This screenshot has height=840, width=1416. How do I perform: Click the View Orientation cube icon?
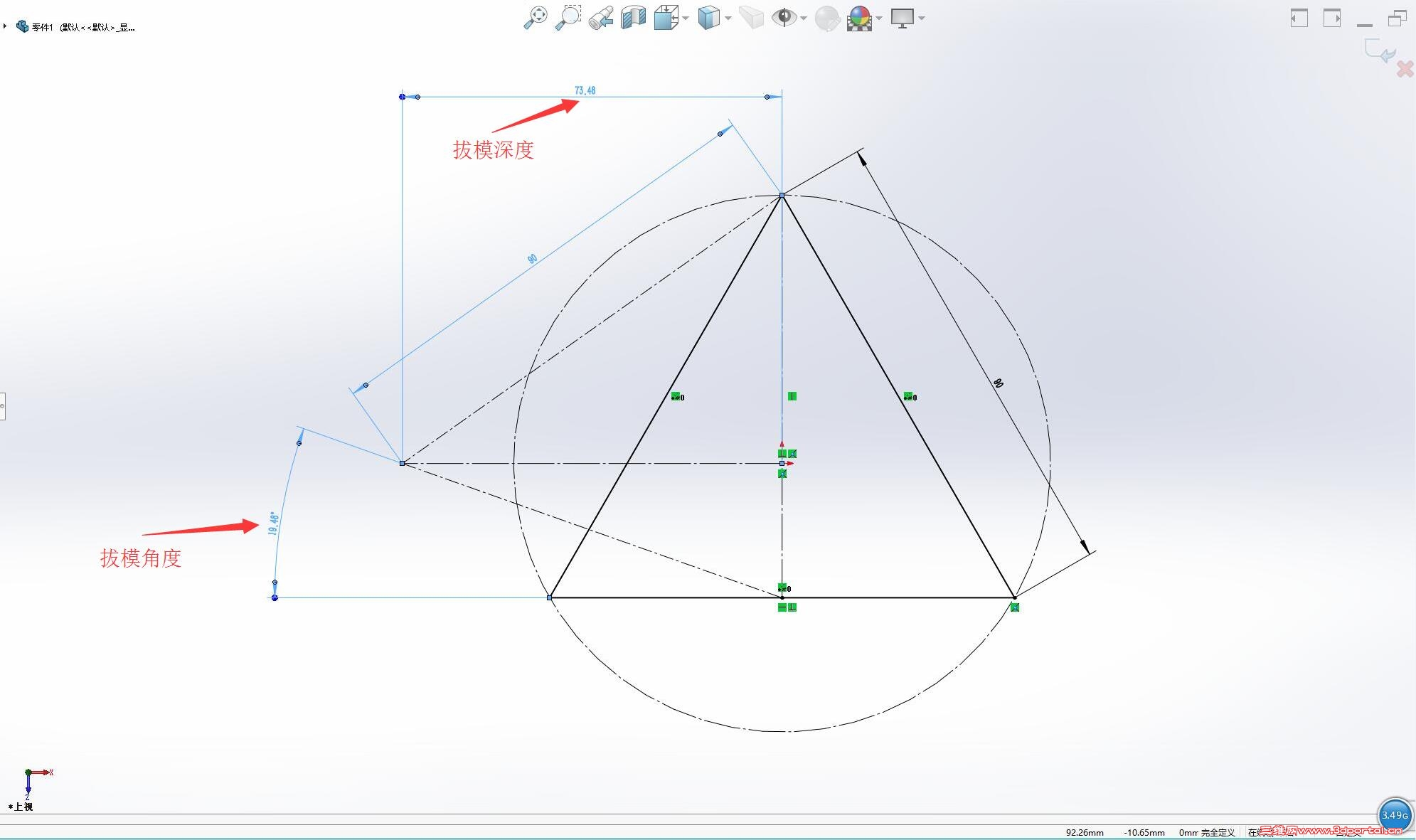pyautogui.click(x=665, y=17)
